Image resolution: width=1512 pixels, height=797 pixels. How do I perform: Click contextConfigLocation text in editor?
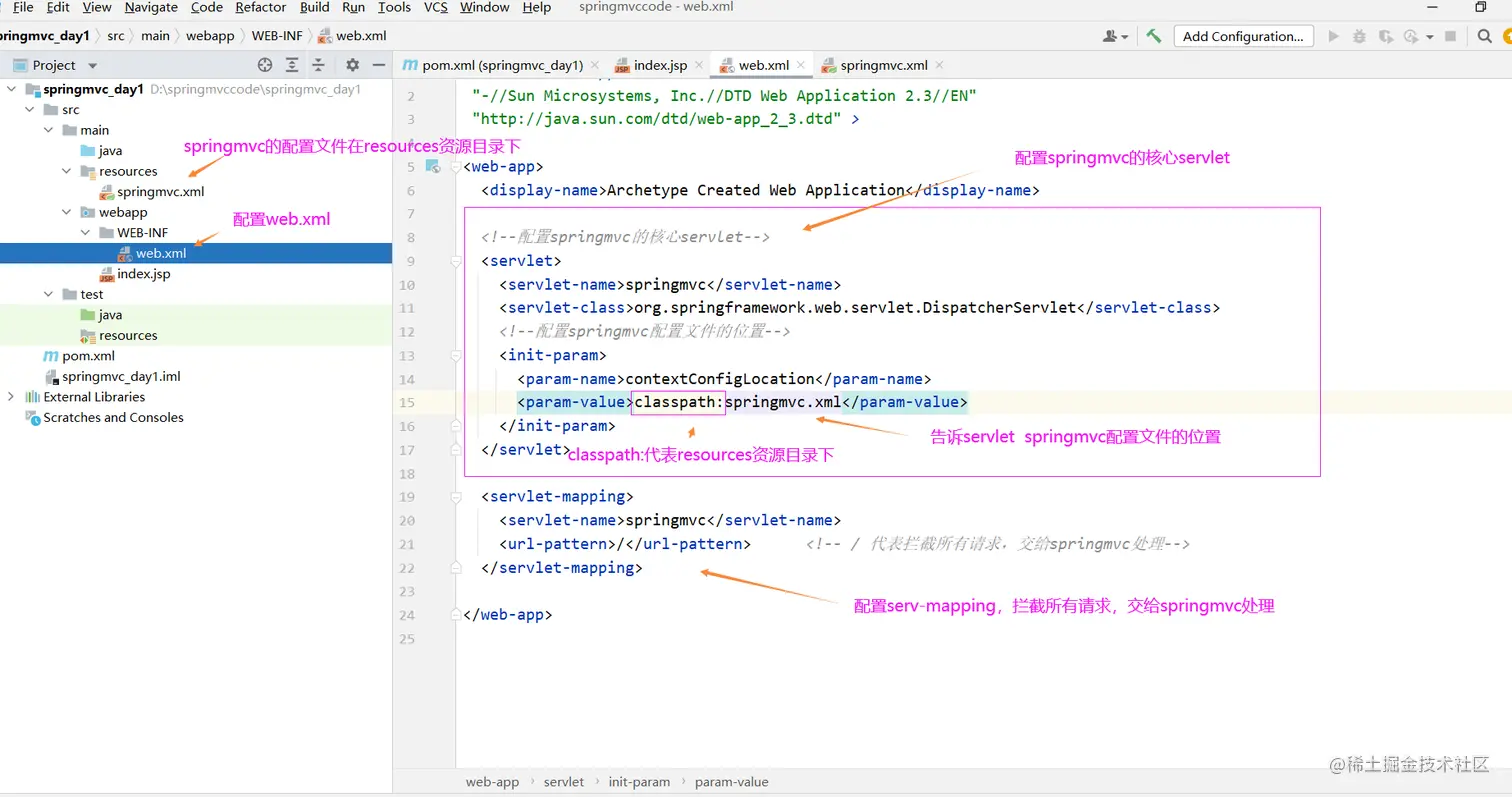point(720,379)
